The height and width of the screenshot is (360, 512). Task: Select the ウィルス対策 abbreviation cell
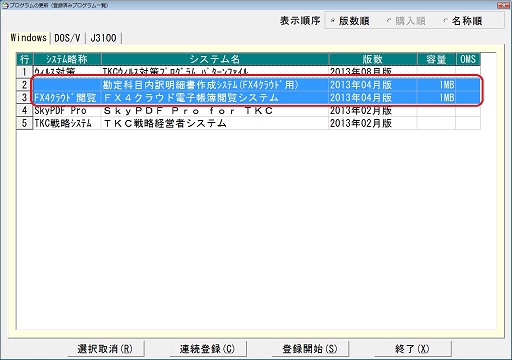(x=67, y=71)
